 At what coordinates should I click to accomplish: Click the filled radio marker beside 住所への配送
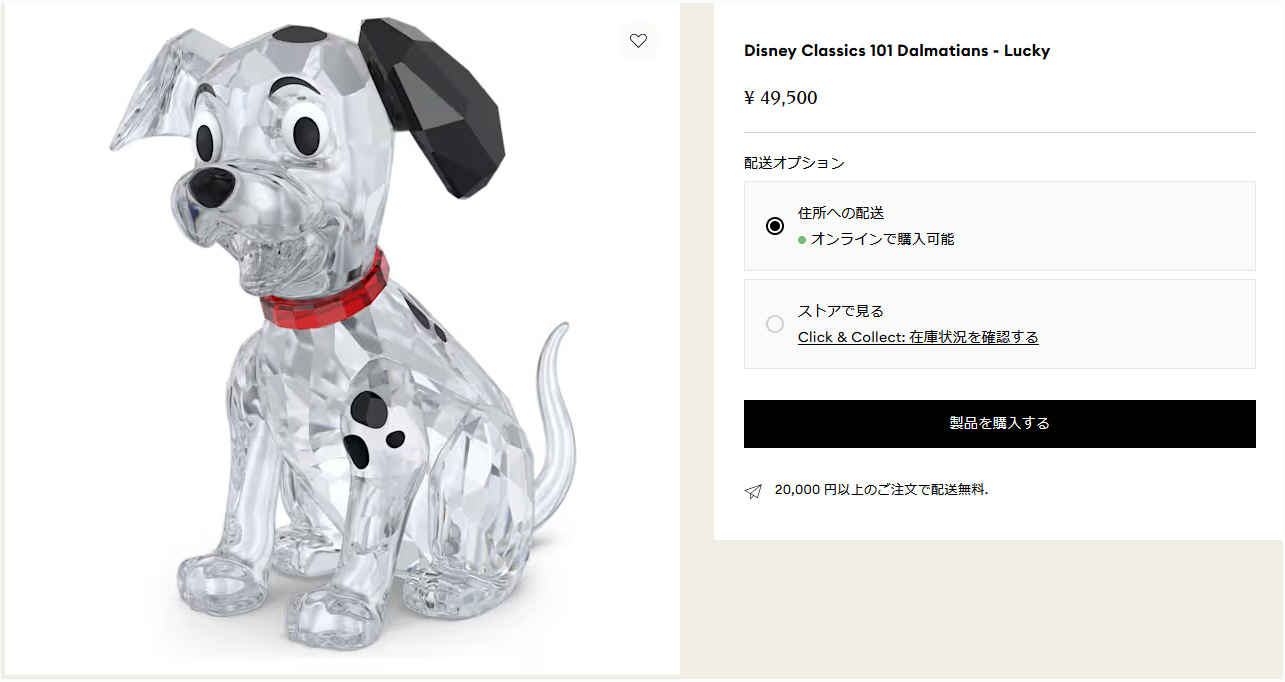point(774,226)
